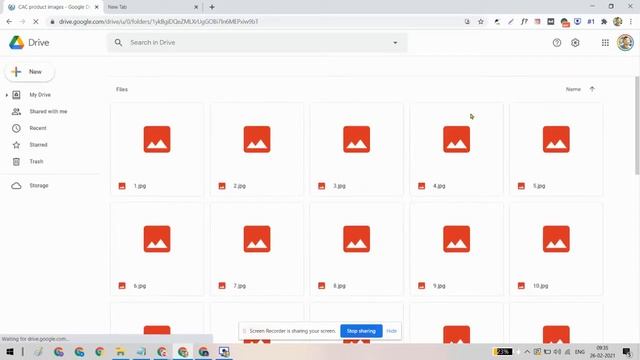Click the search magnifier icon
This screenshot has height=360, width=640.
pyautogui.click(x=118, y=42)
